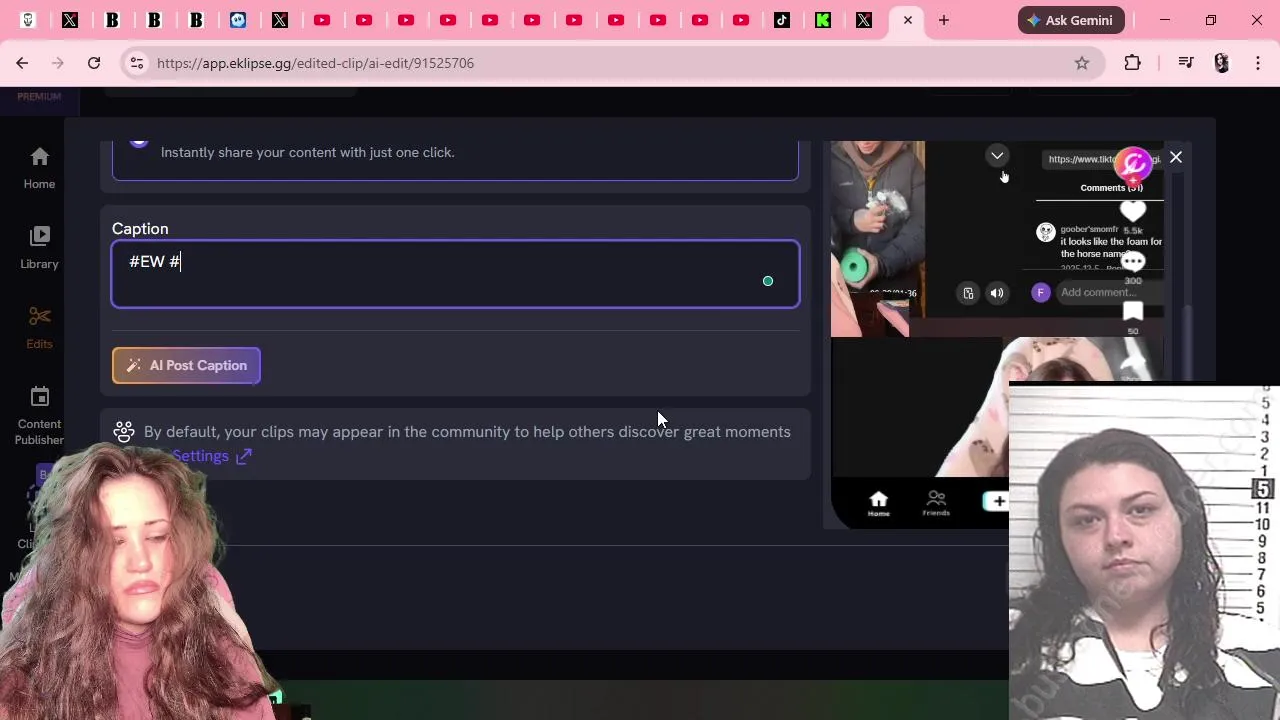Click the community people icon
This screenshot has width=1280, height=720.
(x=124, y=432)
